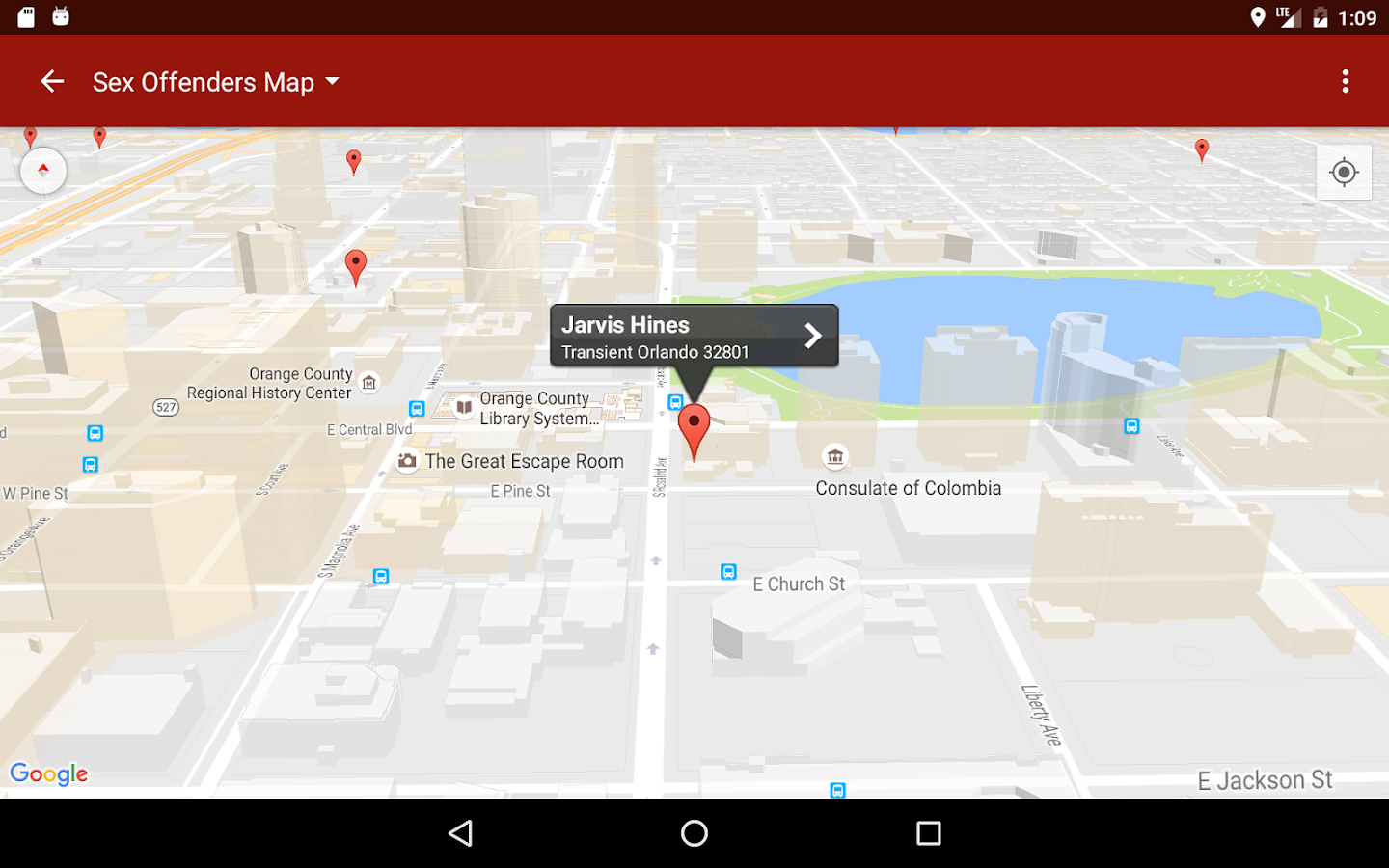The width and height of the screenshot is (1389, 868).
Task: Tap The Great Escape Room camera icon
Action: 407,461
